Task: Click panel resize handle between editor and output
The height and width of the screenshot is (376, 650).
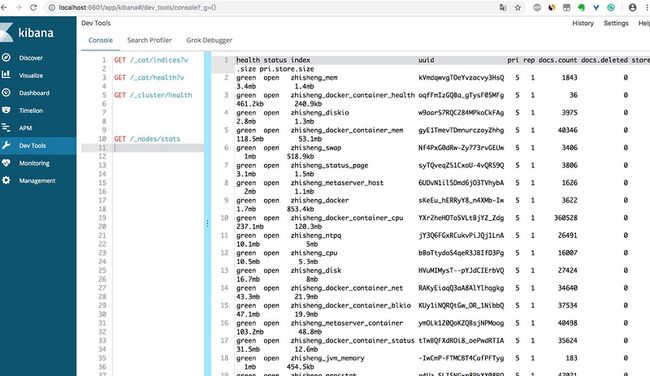Action: (207, 224)
